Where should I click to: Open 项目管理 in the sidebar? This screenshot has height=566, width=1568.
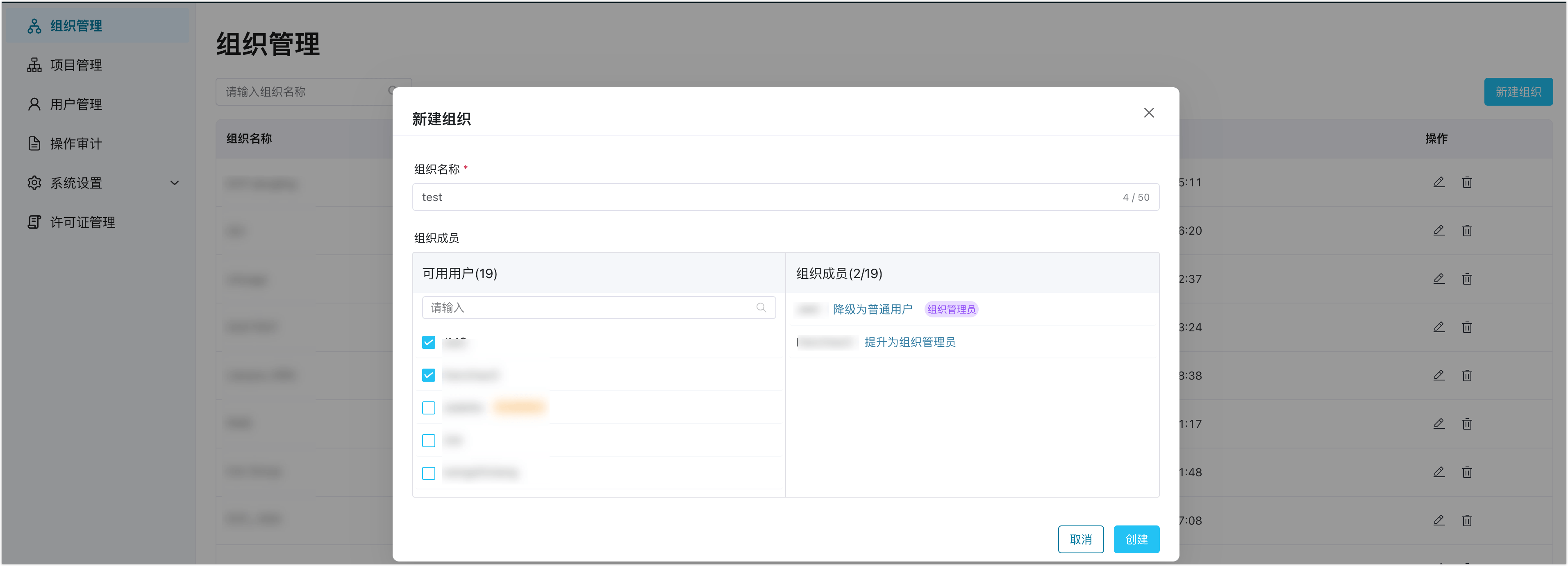[x=75, y=65]
